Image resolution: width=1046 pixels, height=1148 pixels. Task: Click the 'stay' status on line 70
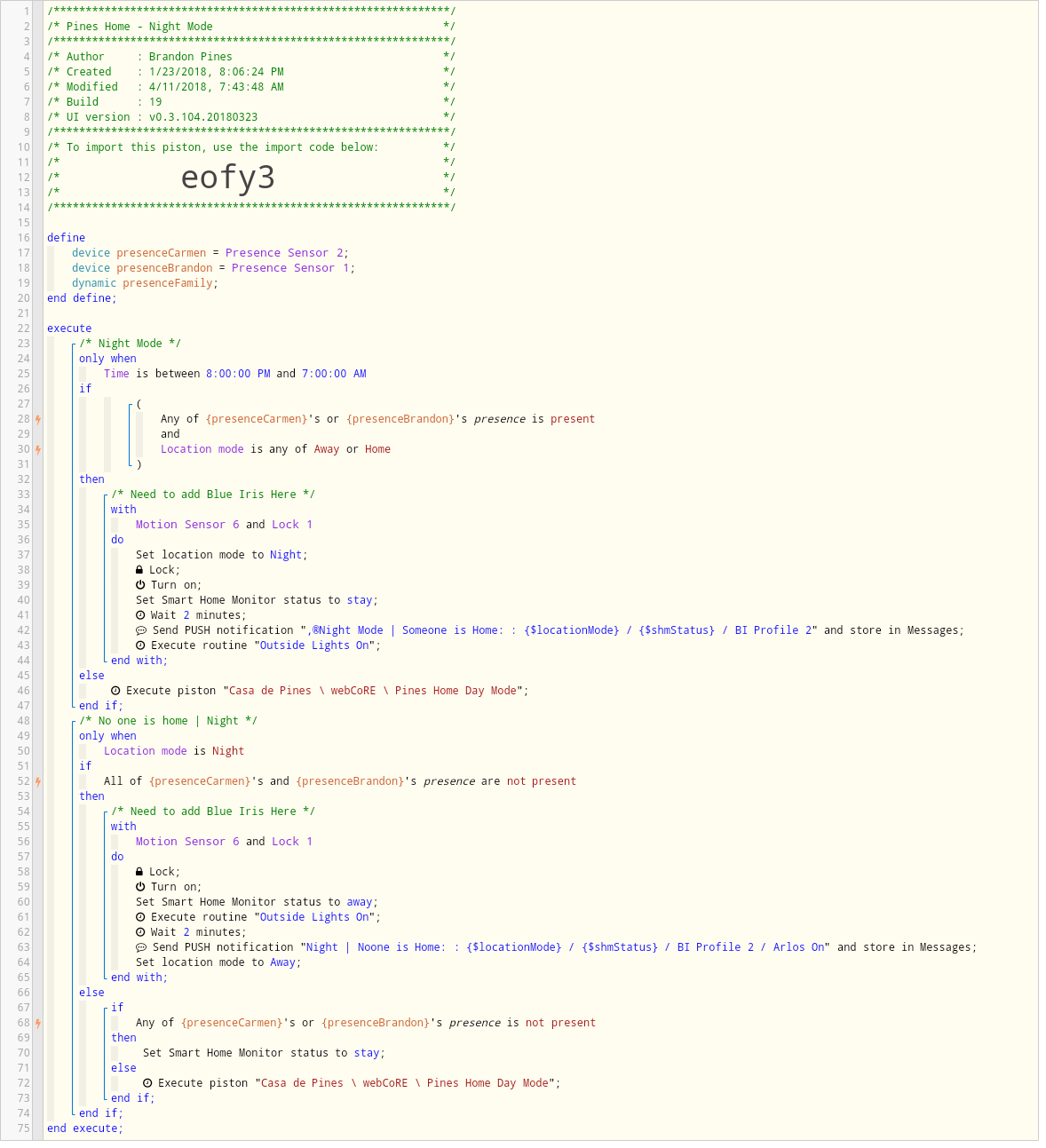pos(367,1053)
